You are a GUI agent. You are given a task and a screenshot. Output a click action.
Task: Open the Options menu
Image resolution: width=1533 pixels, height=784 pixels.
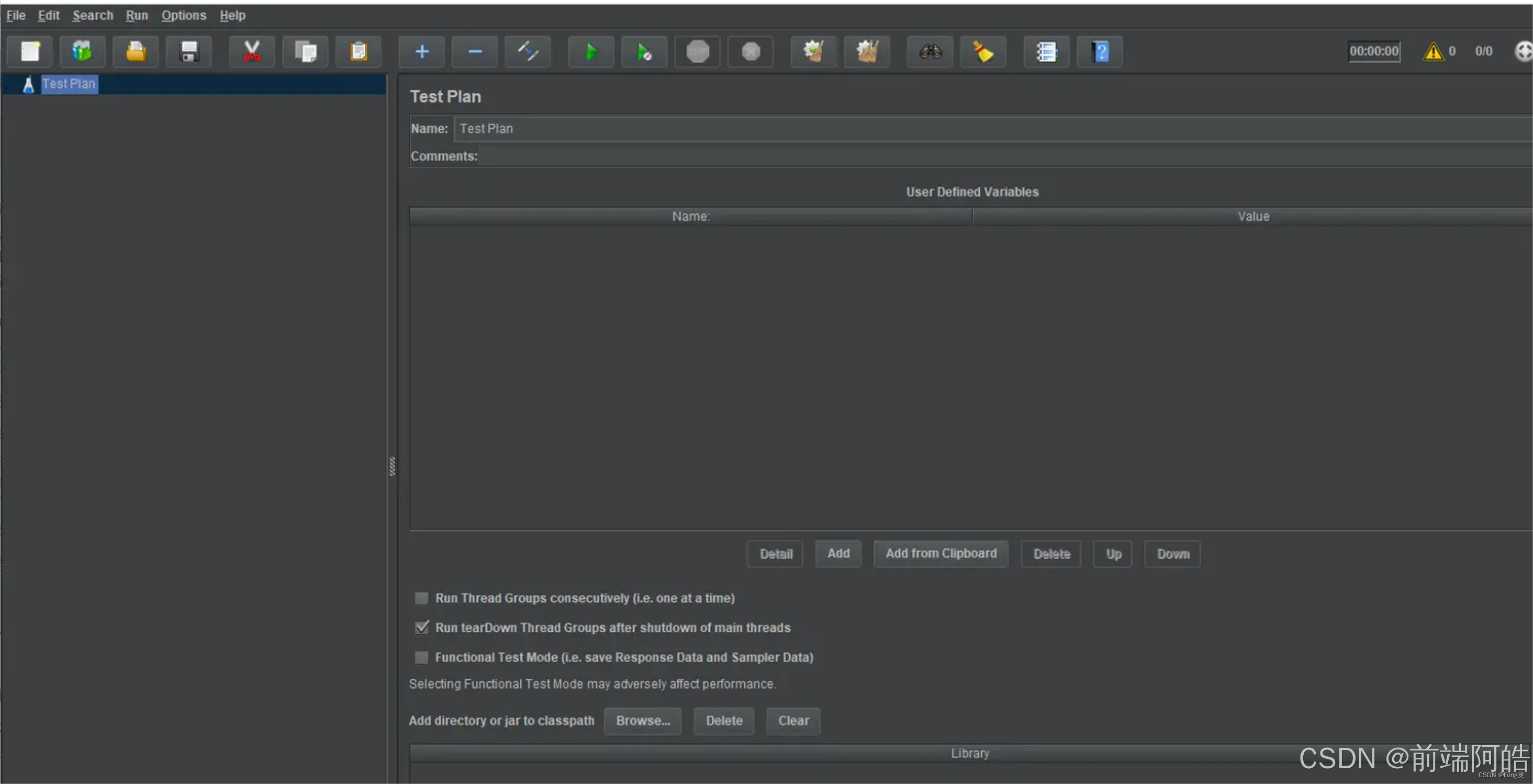point(183,16)
